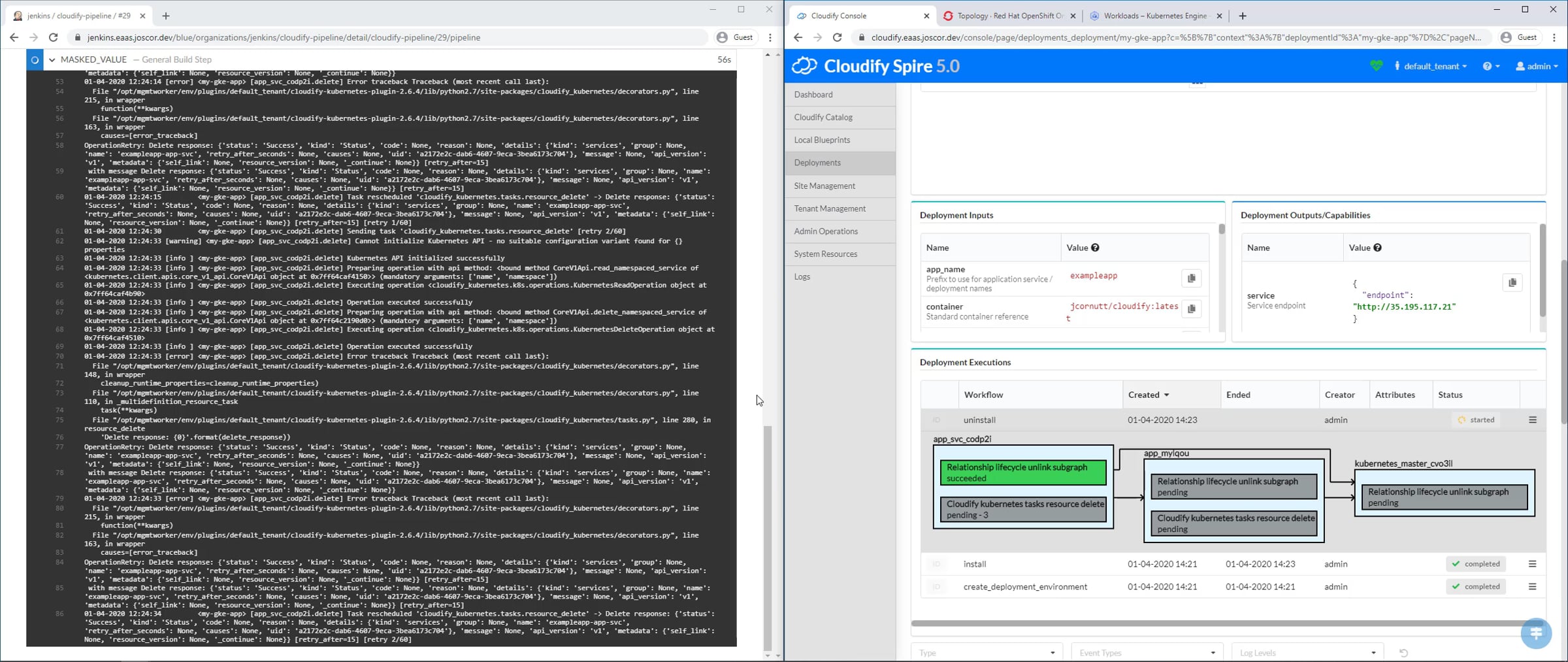The image size is (1568, 662).
Task: Open Admin Operations in the sidebar
Action: 840,231
